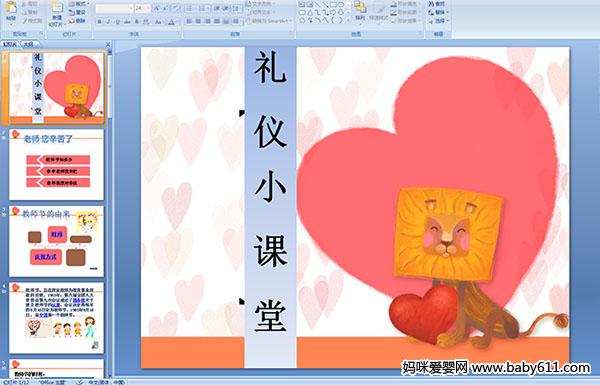Select the straight Line shape in gallery

318,5
